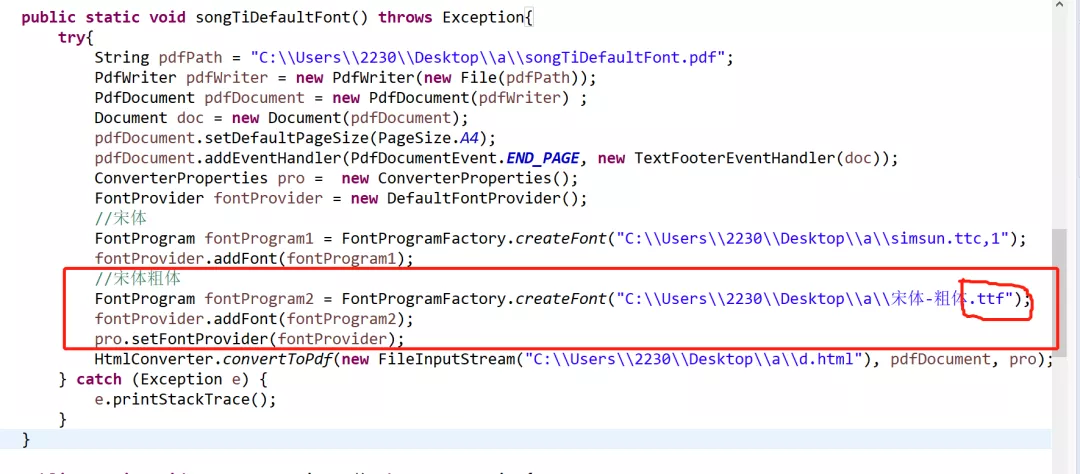The height and width of the screenshot is (474, 1080).
Task: Click fontProvider.addFont(fontProgram1) line
Action: coord(253,259)
